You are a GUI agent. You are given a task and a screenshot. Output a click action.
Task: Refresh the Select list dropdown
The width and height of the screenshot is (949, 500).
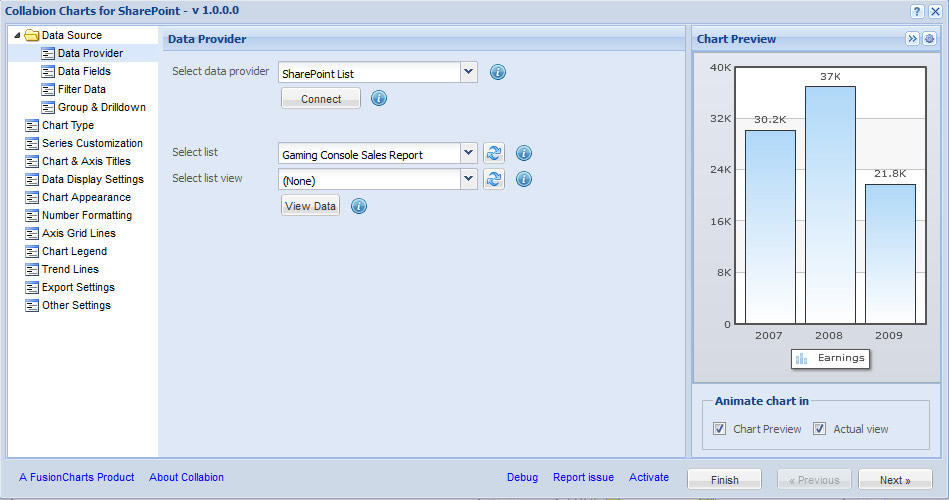[494, 153]
